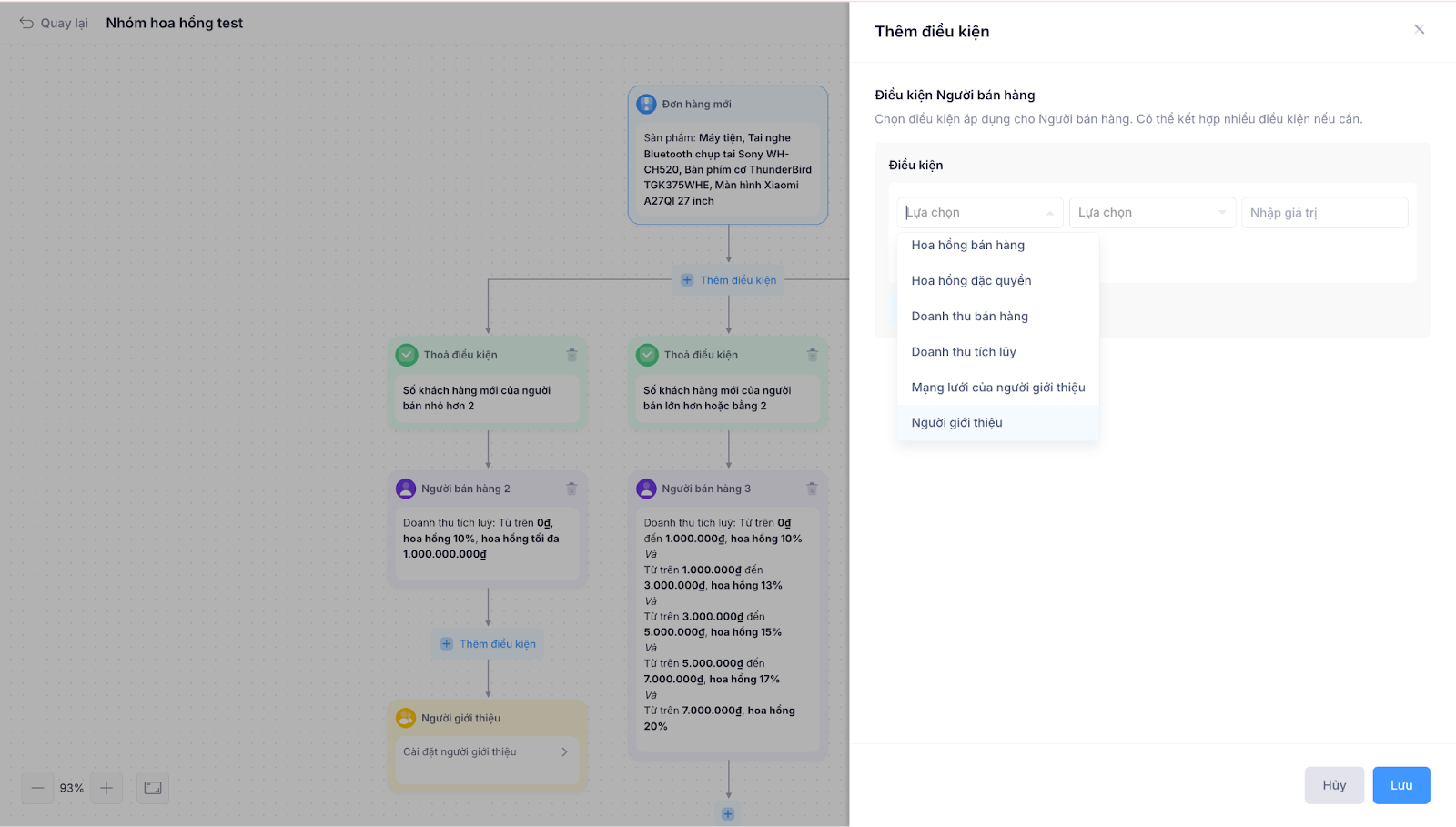Focus the Nhập giá trị input field
This screenshot has height=827, width=1456.
point(1324,213)
